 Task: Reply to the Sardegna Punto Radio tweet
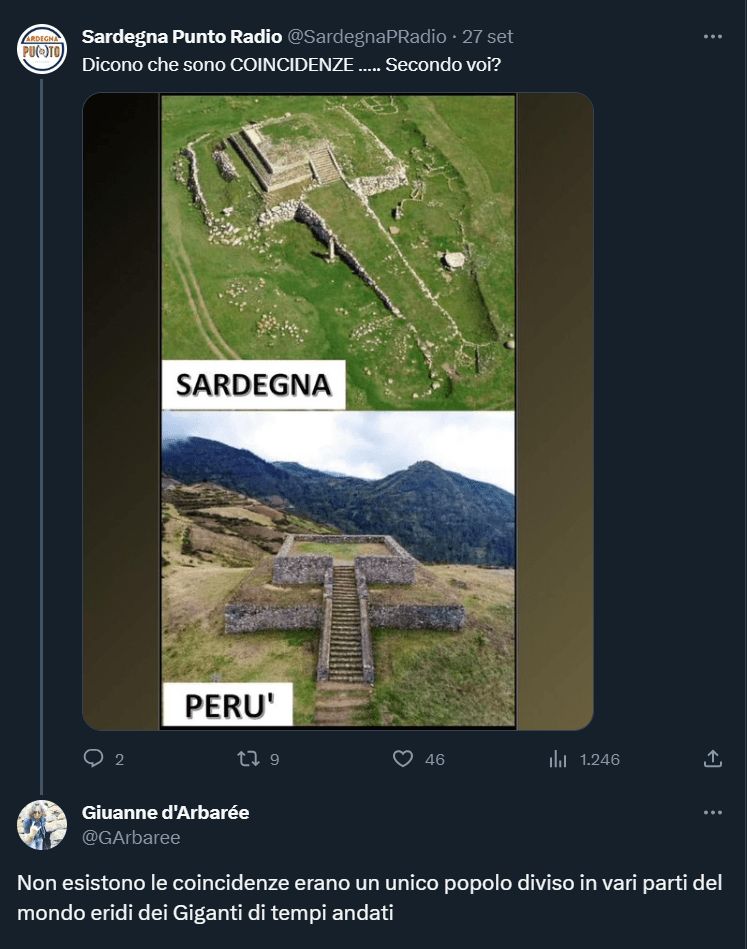pos(94,759)
